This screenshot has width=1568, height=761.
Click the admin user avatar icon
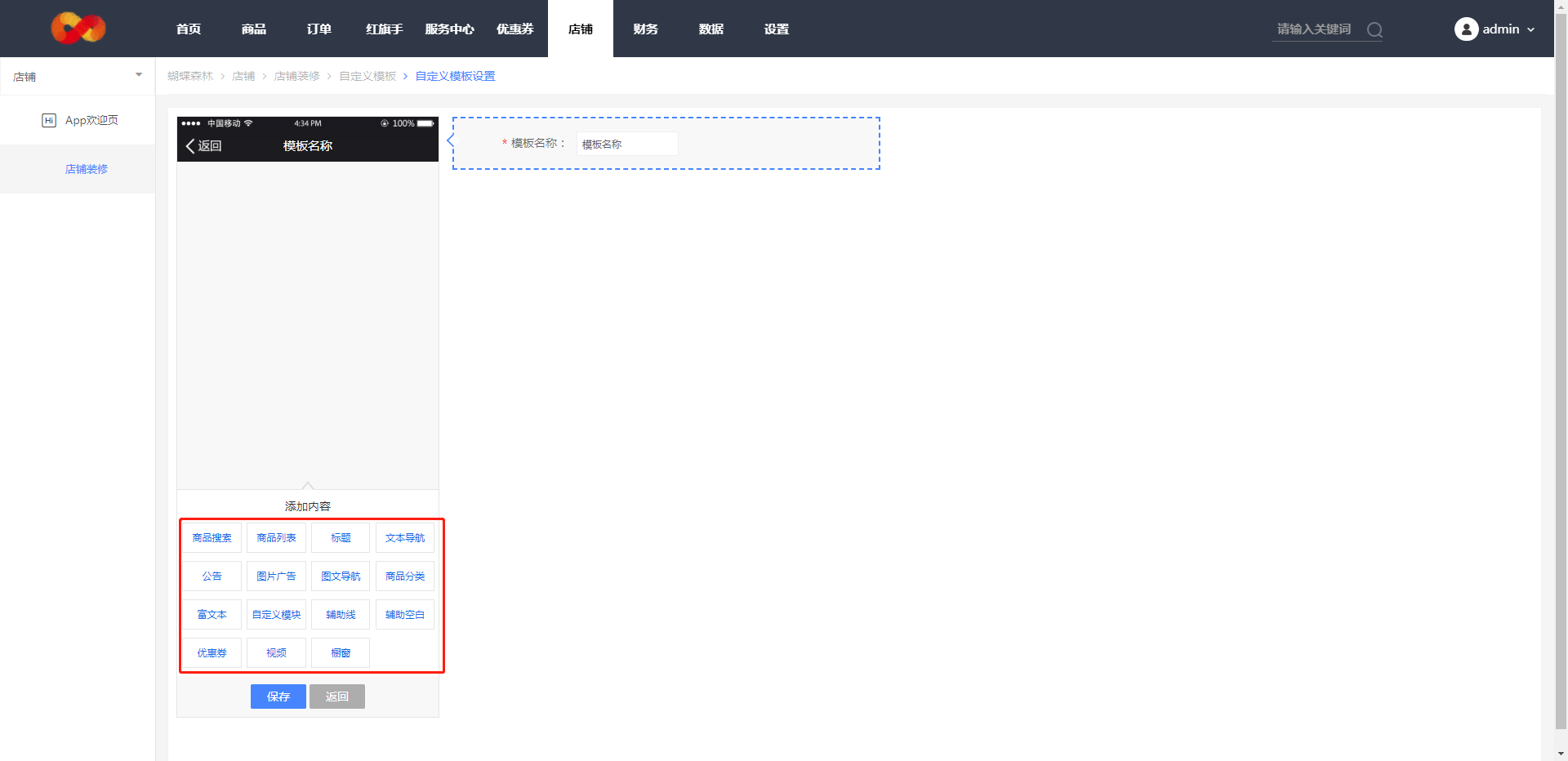pyautogui.click(x=1466, y=29)
